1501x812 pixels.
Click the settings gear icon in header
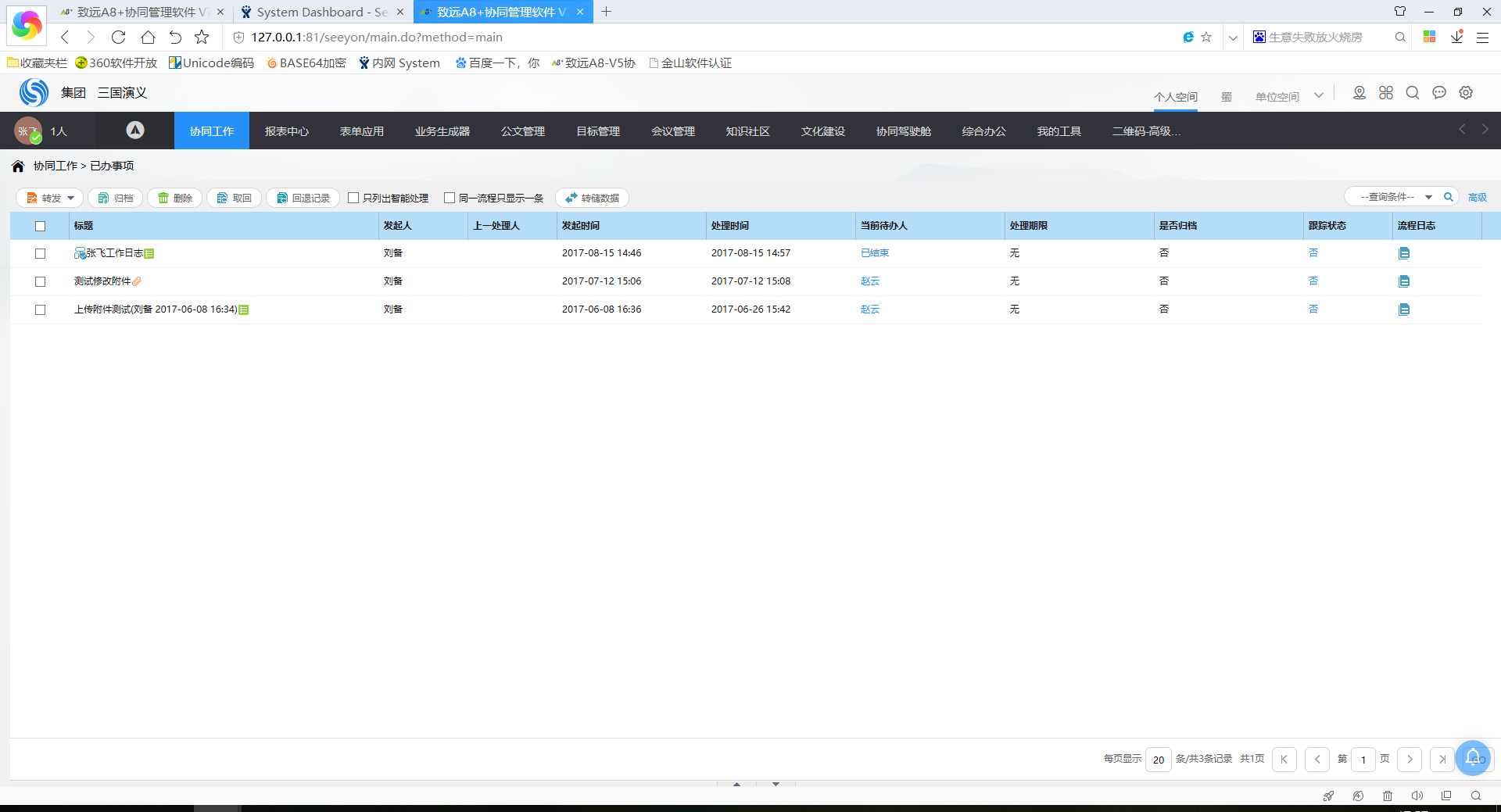pyautogui.click(x=1466, y=93)
